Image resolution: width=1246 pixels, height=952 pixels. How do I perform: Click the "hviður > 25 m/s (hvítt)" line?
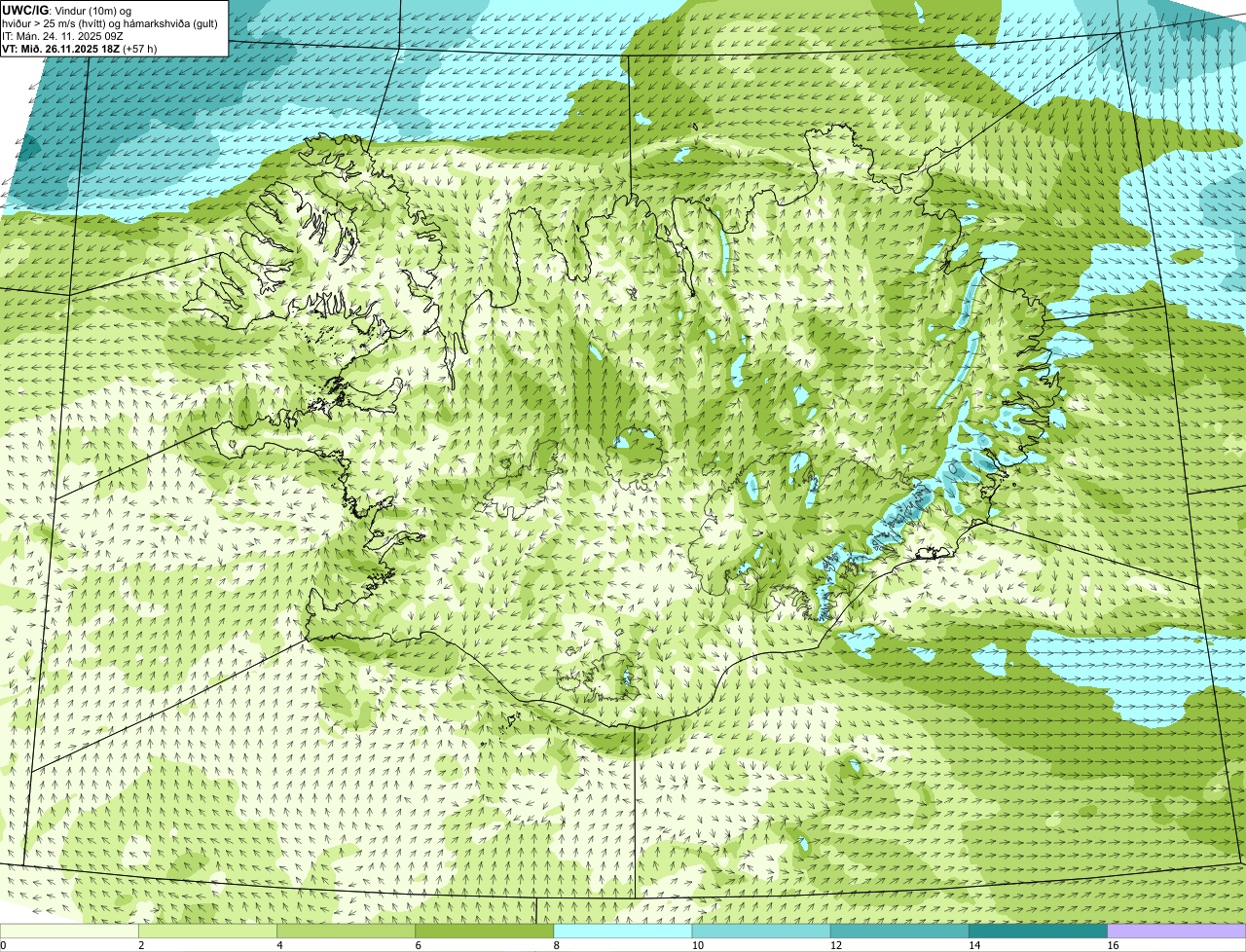point(110,22)
